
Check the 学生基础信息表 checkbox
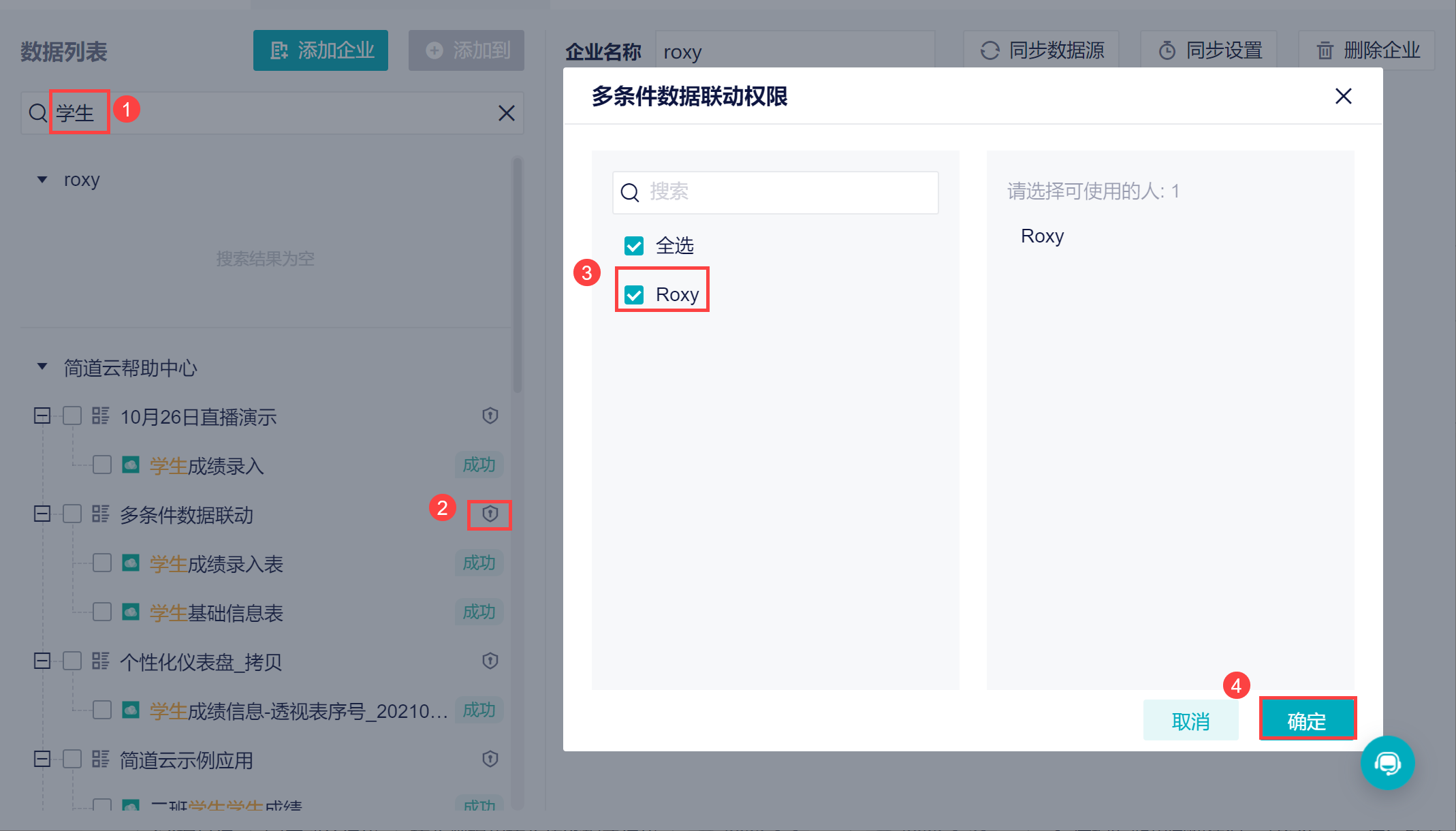(102, 612)
